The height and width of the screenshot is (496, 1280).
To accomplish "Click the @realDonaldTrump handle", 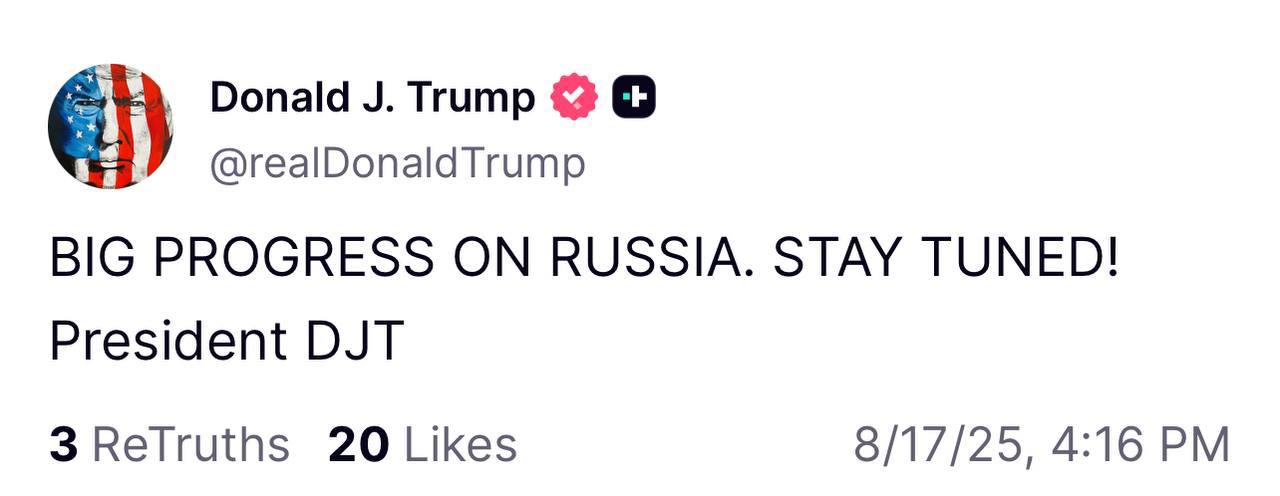I will [397, 163].
